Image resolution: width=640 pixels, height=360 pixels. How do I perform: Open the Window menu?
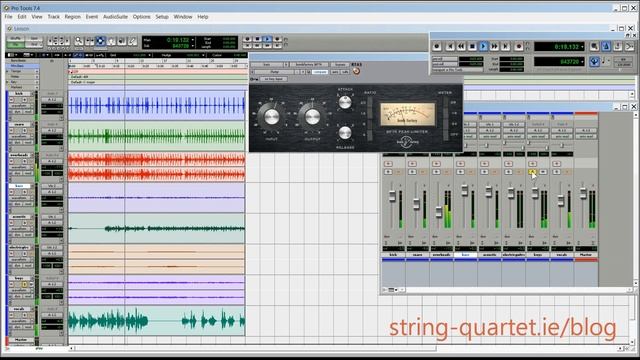(183, 17)
